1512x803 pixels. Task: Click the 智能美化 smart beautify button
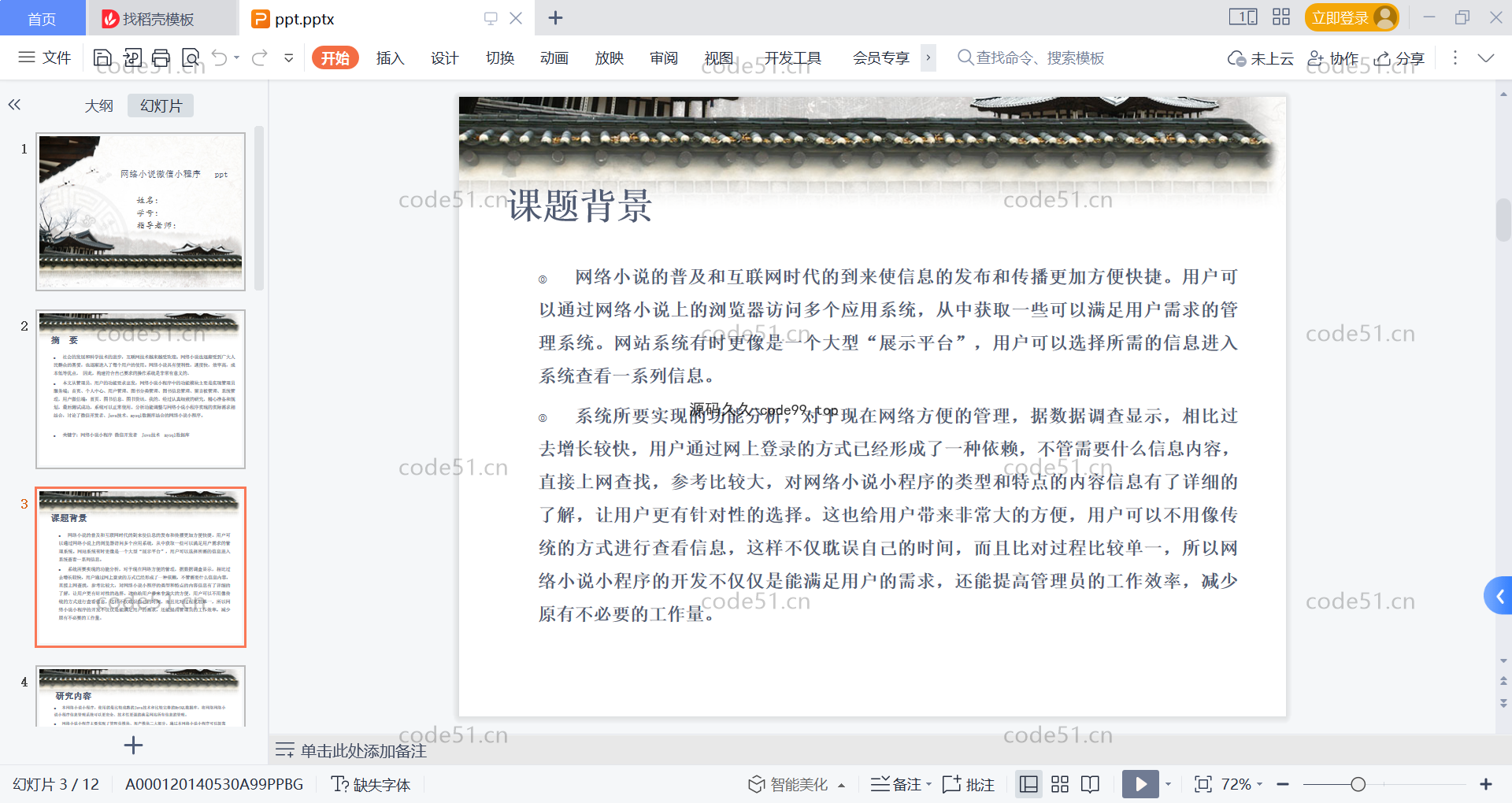pos(787,784)
